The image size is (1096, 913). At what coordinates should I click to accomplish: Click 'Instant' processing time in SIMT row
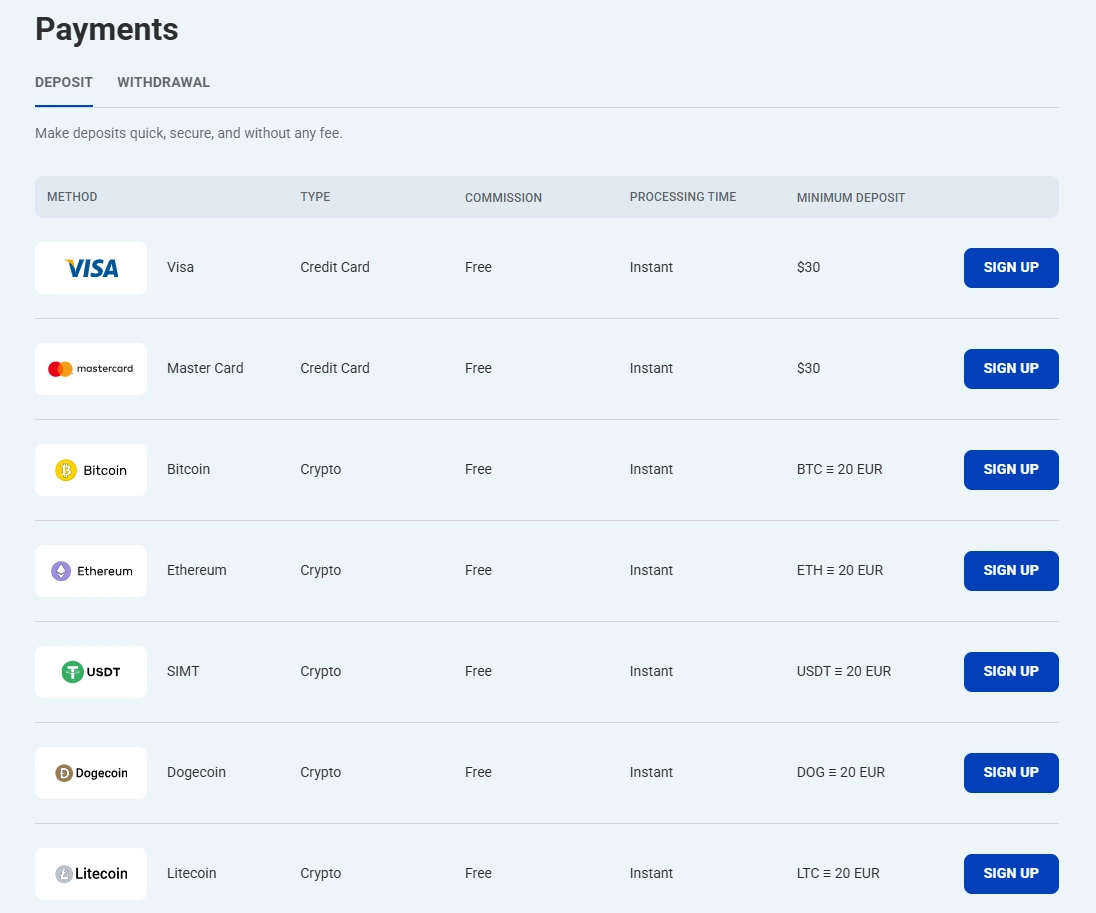[651, 671]
